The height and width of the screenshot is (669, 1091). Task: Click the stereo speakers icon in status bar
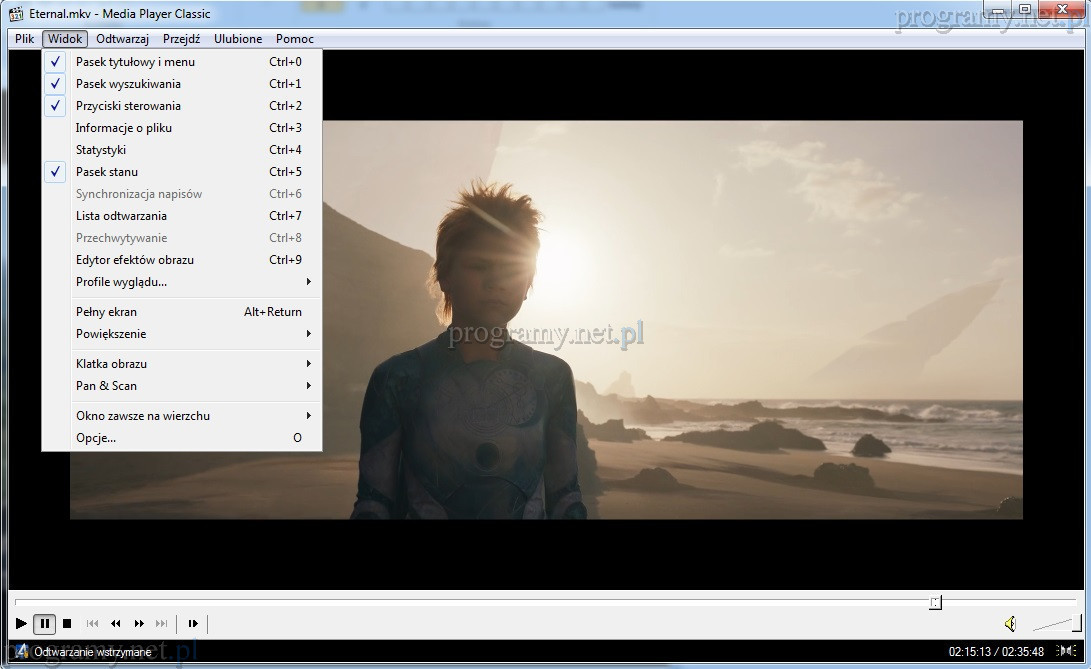tap(1065, 652)
